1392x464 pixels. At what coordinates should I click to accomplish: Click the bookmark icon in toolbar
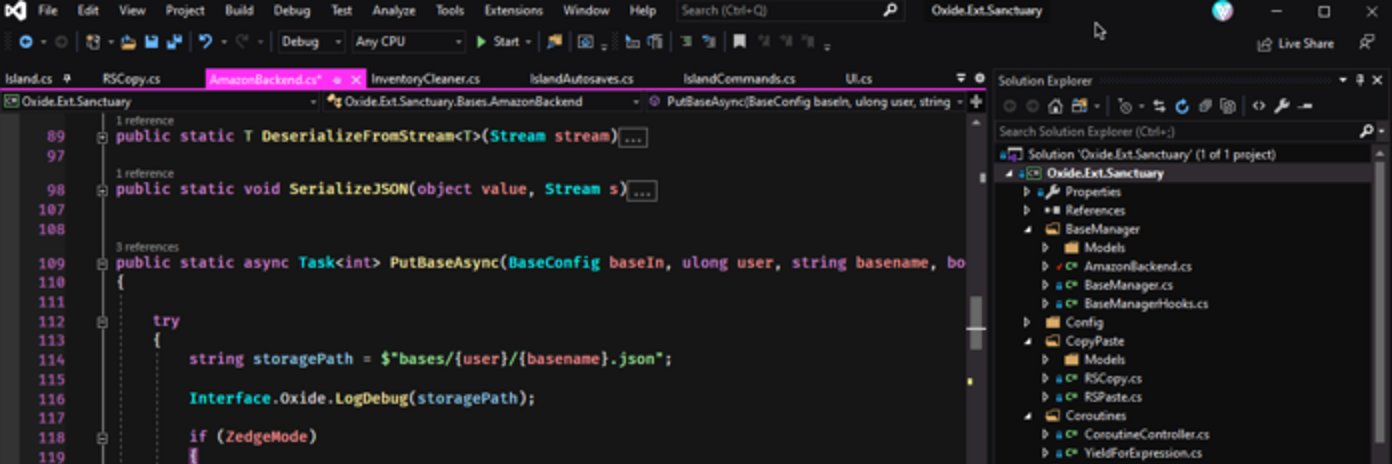tap(739, 42)
